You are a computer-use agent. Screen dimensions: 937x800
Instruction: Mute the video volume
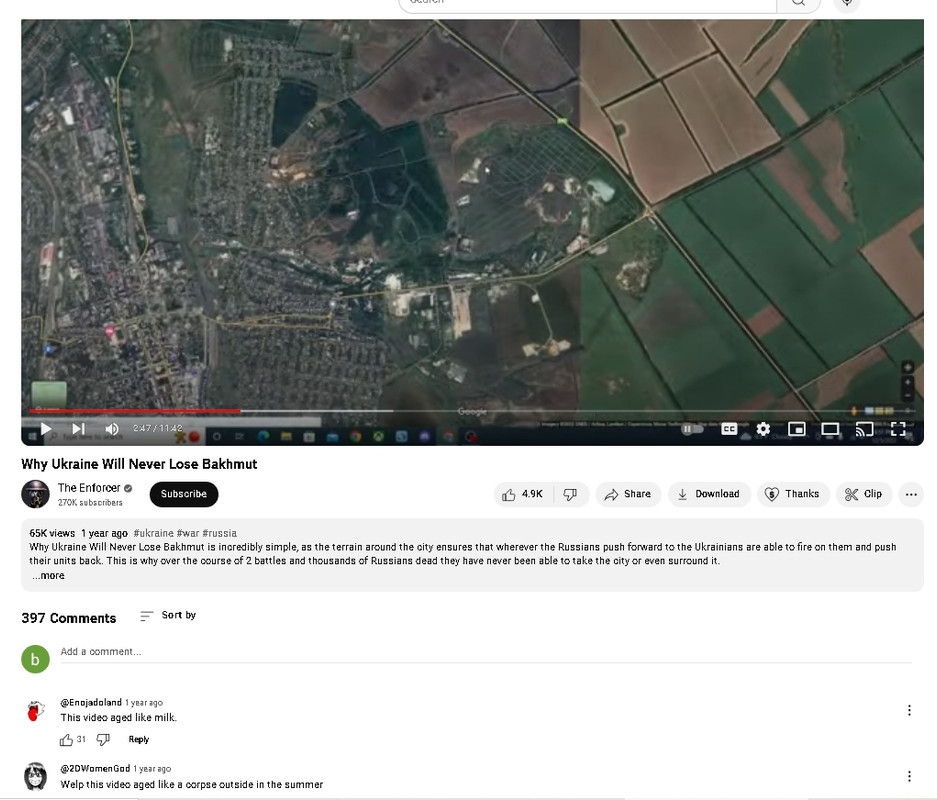(x=112, y=429)
